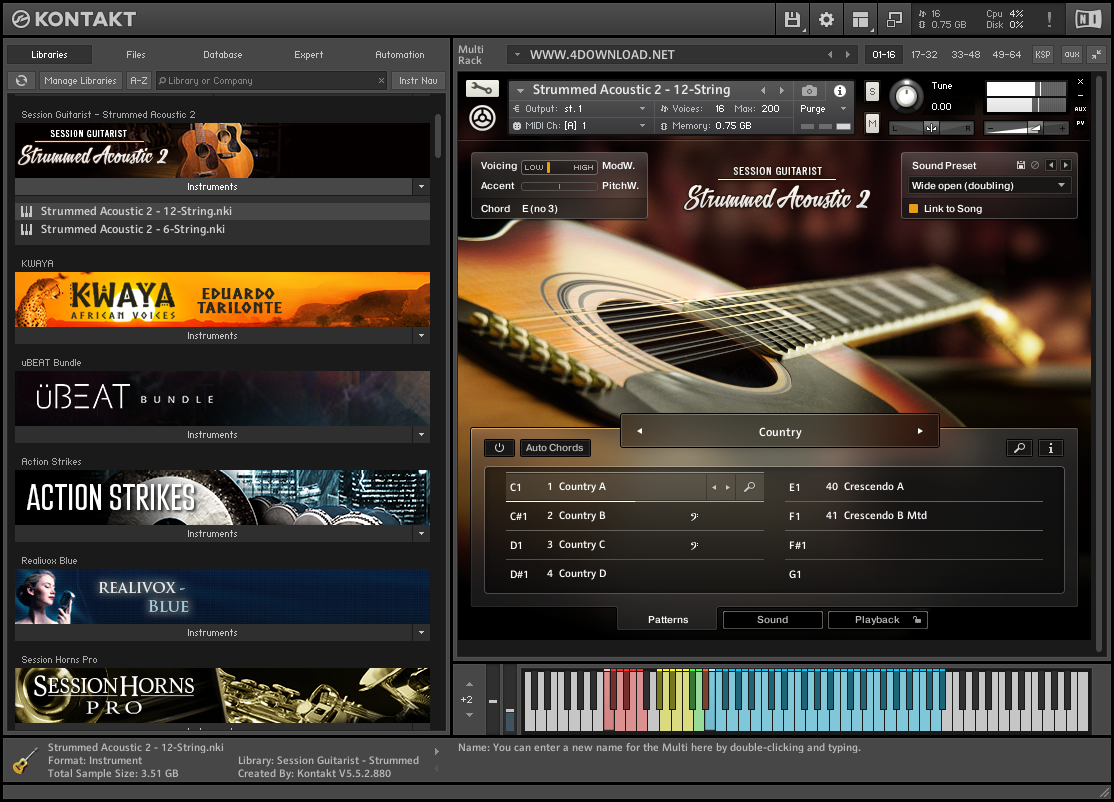
Task: Adjust the Voicing LOW/HIGH slider
Action: pyautogui.click(x=560, y=167)
